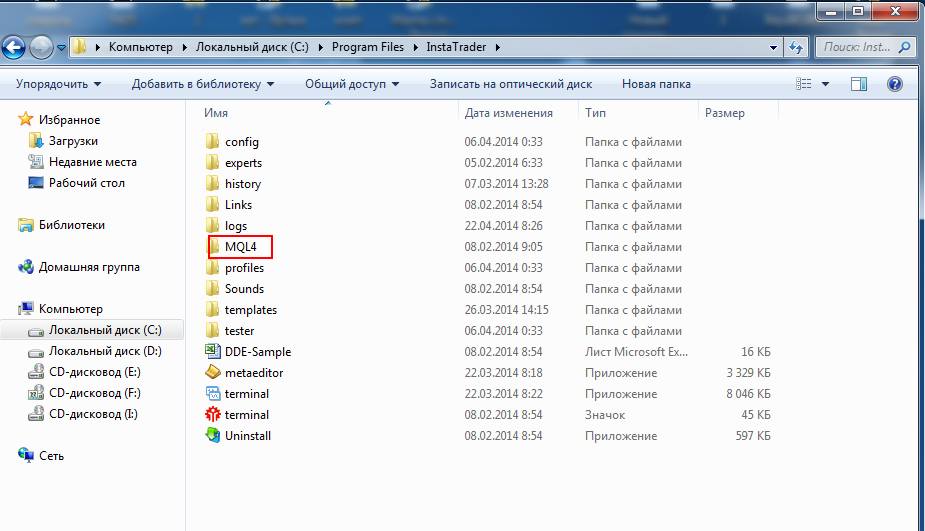Select the red terminal icon file

pos(212,414)
